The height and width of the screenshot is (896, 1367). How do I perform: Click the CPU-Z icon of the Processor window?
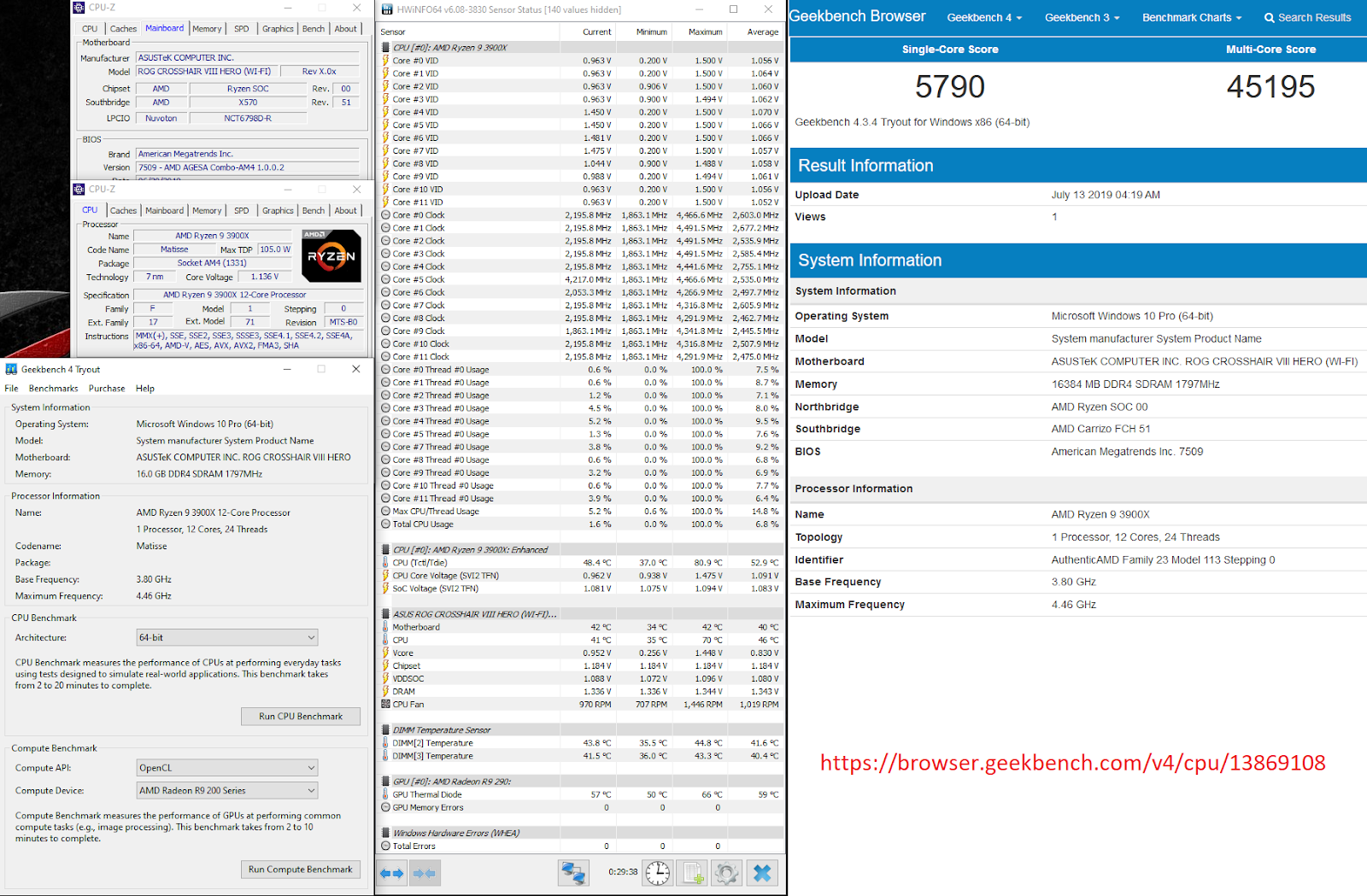(79, 189)
